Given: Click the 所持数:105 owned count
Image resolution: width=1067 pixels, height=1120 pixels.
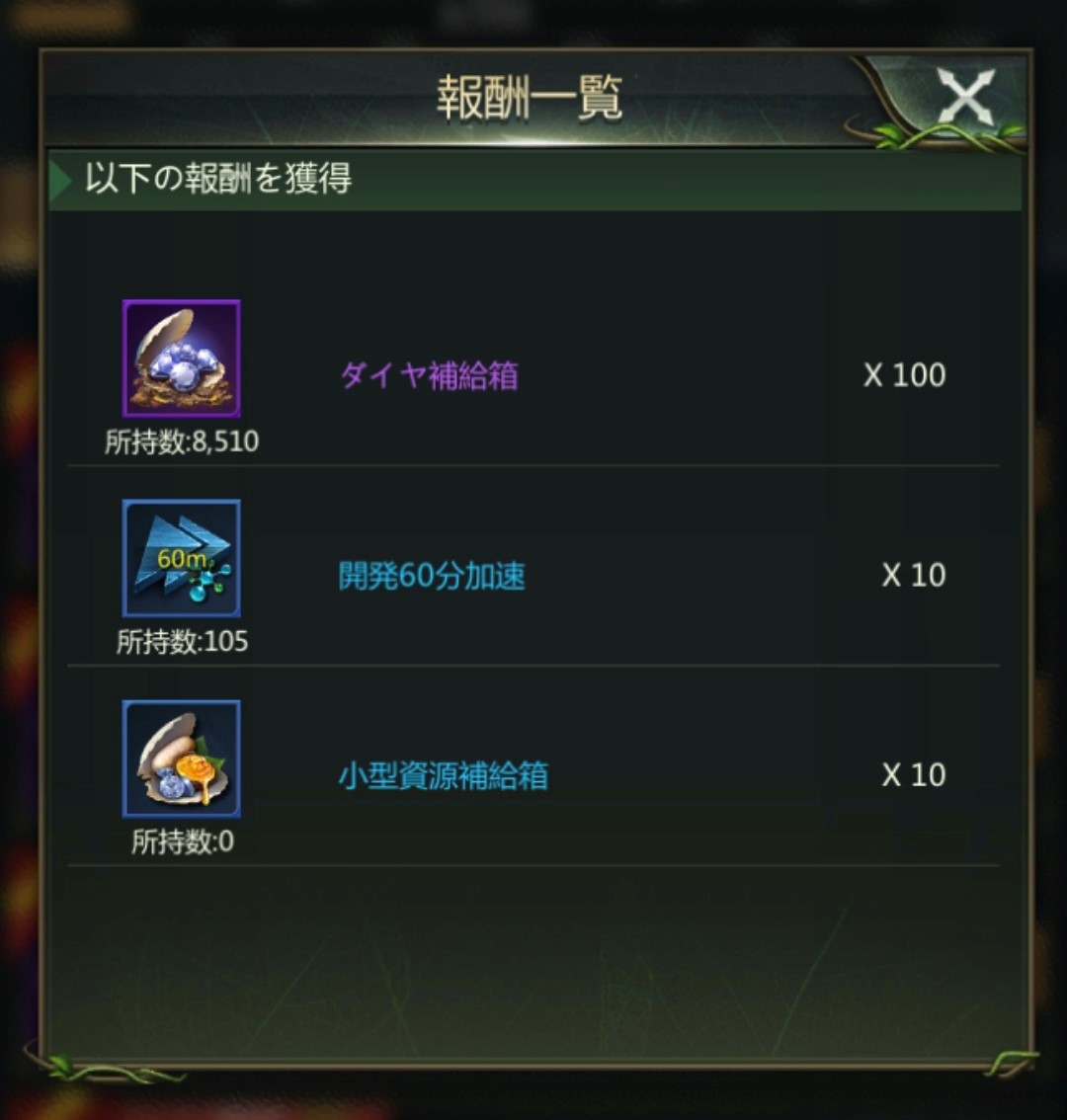Looking at the screenshot, I should (x=182, y=641).
